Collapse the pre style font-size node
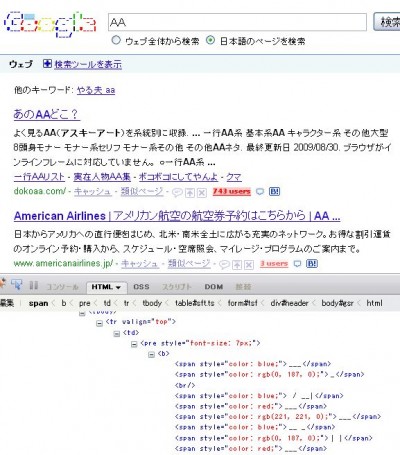The width and height of the screenshot is (400, 455). [134, 344]
